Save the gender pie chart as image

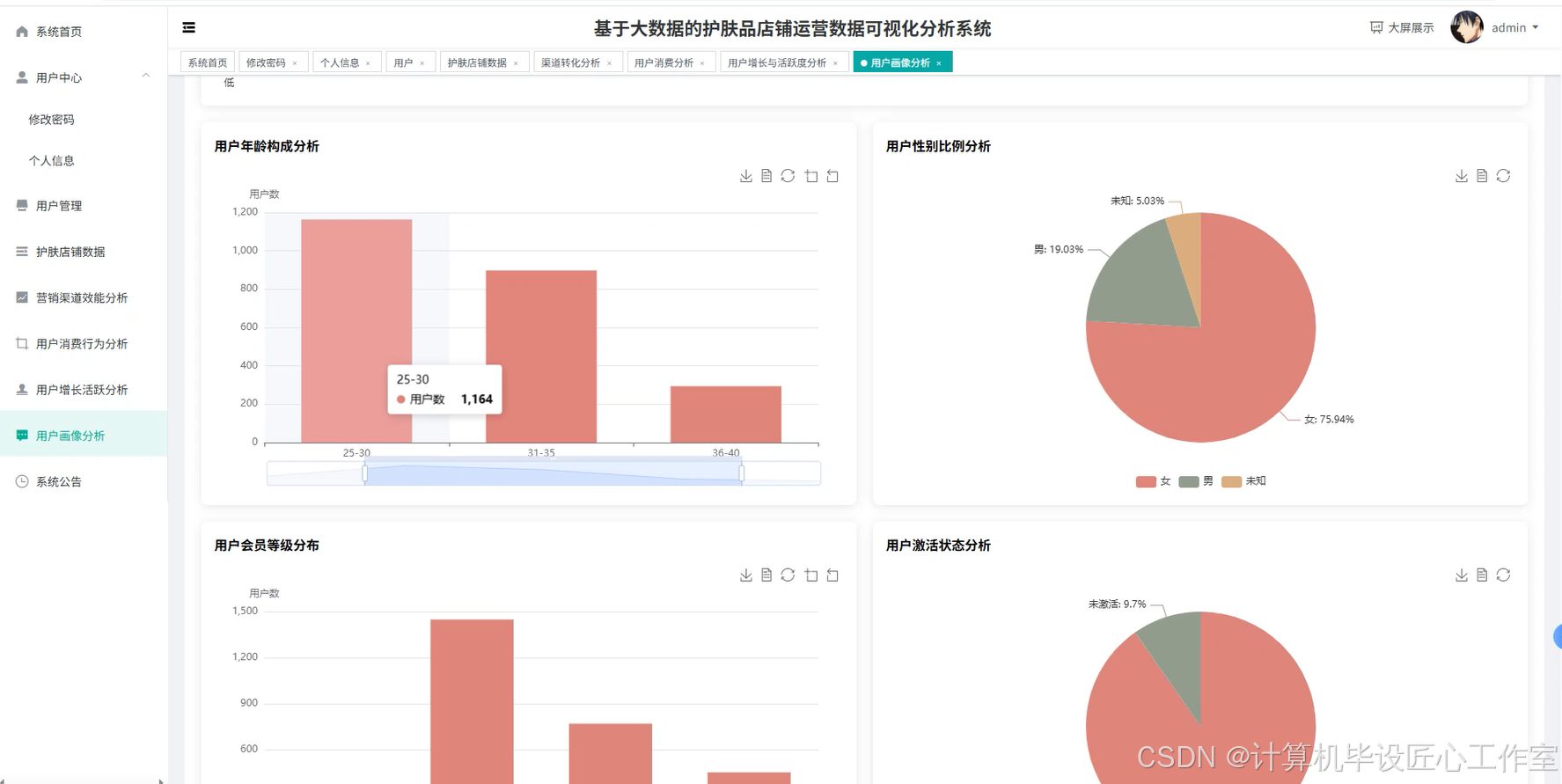(1462, 176)
